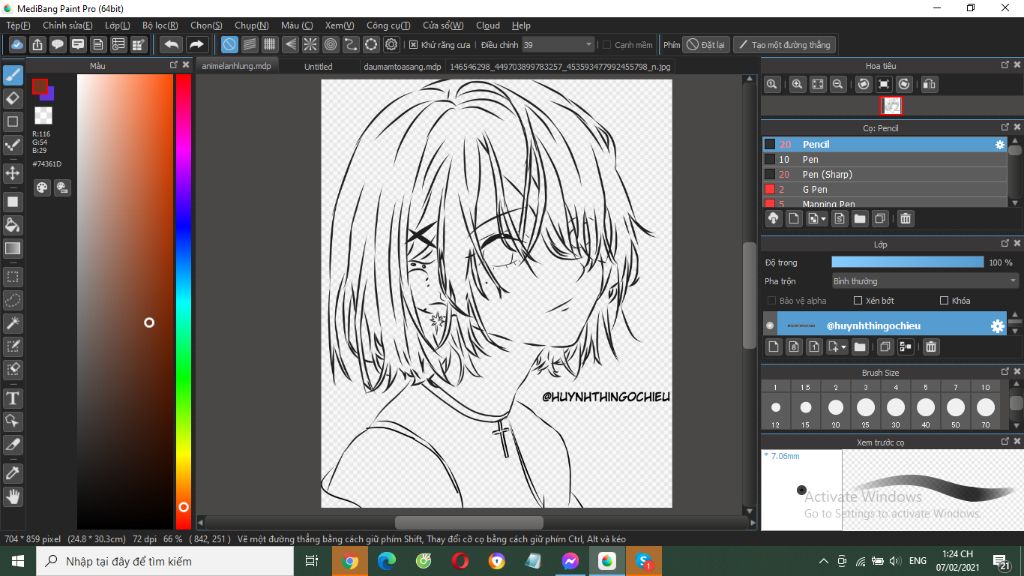Click the foreground color swatch
Image resolution: width=1024 pixels, height=576 pixels.
(x=40, y=86)
